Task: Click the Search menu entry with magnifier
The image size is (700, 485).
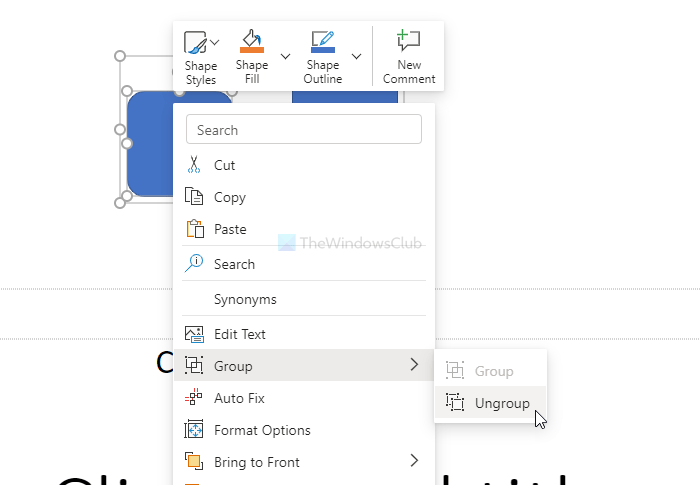Action: [234, 264]
